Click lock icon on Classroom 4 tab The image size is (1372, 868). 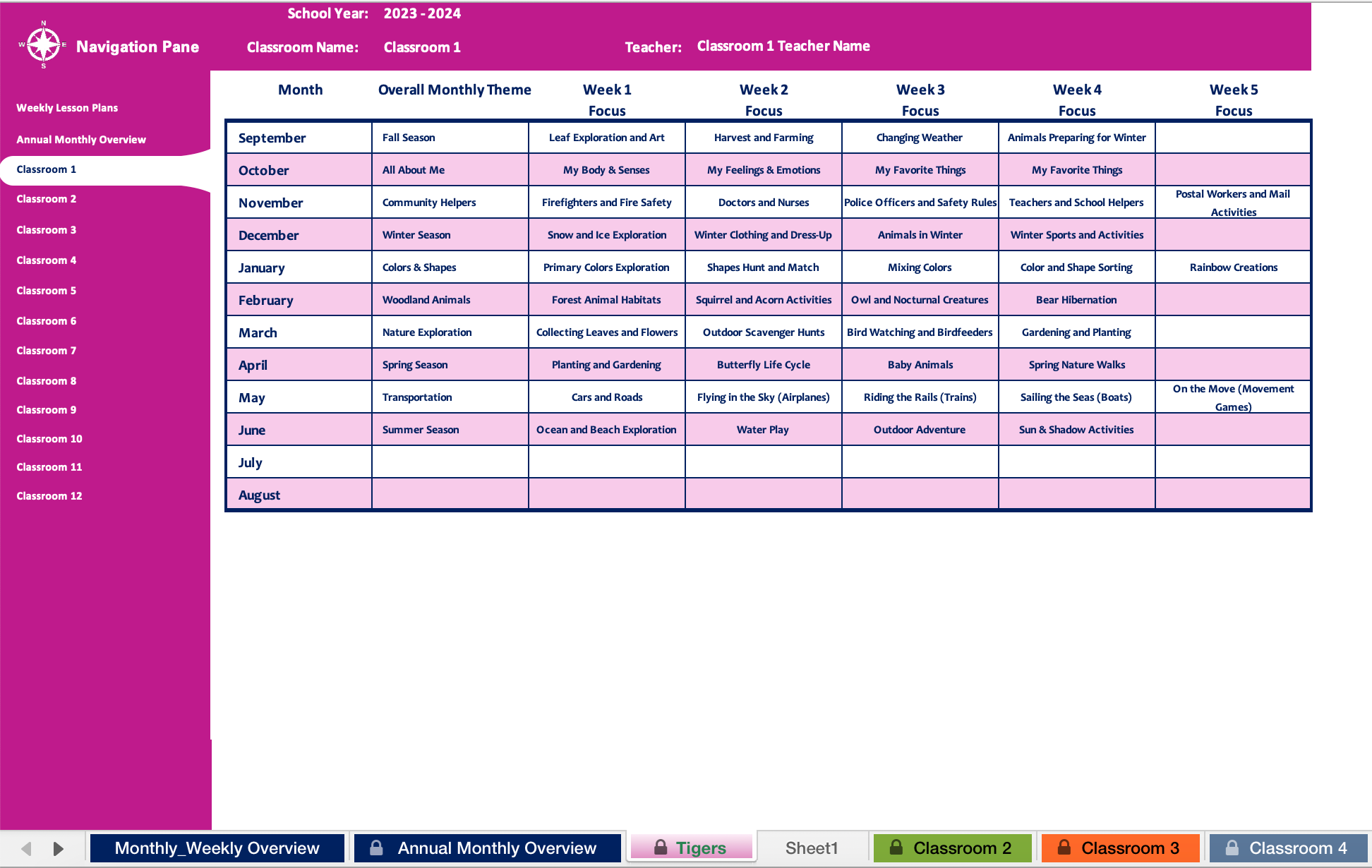[1232, 848]
